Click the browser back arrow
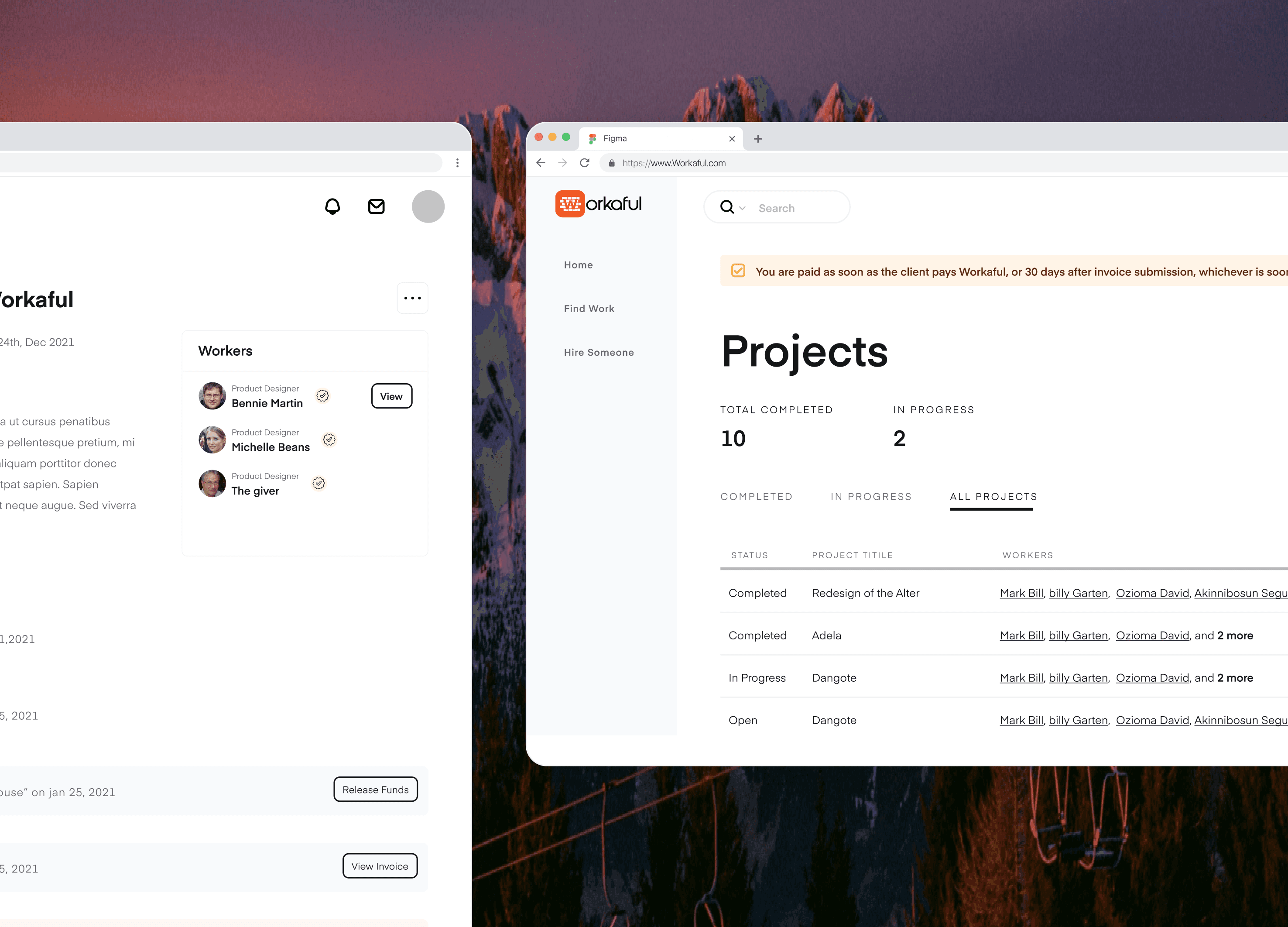Image resolution: width=1288 pixels, height=927 pixels. pyautogui.click(x=541, y=163)
